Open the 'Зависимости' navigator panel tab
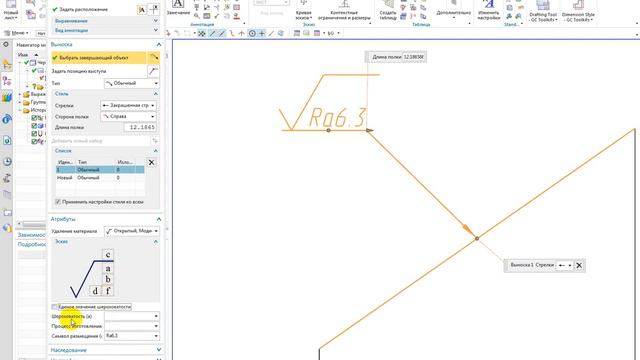Viewport: 640px width, 360px height. [x=31, y=235]
